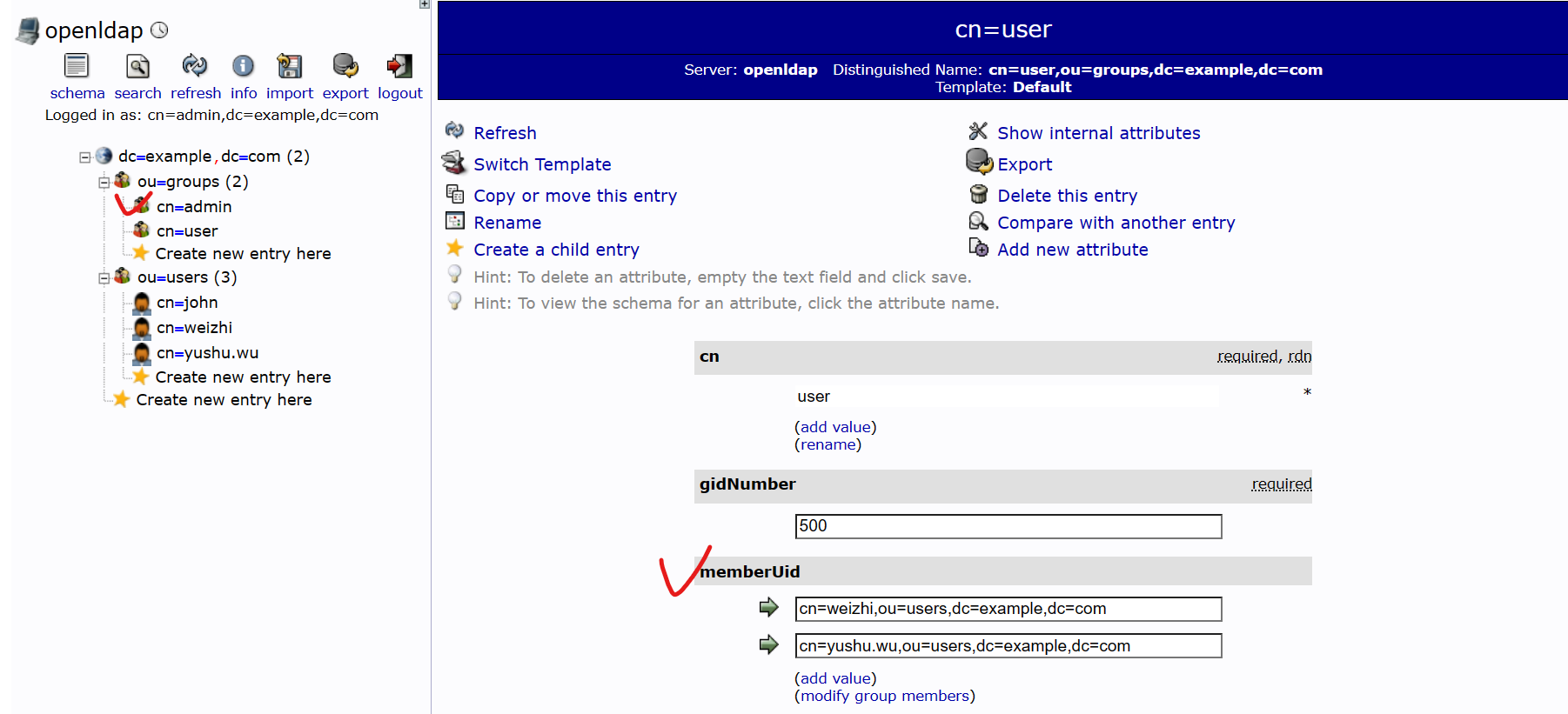Click the Copy or move entry icon
Viewport: 1568px width, 714px height.
[x=455, y=193]
